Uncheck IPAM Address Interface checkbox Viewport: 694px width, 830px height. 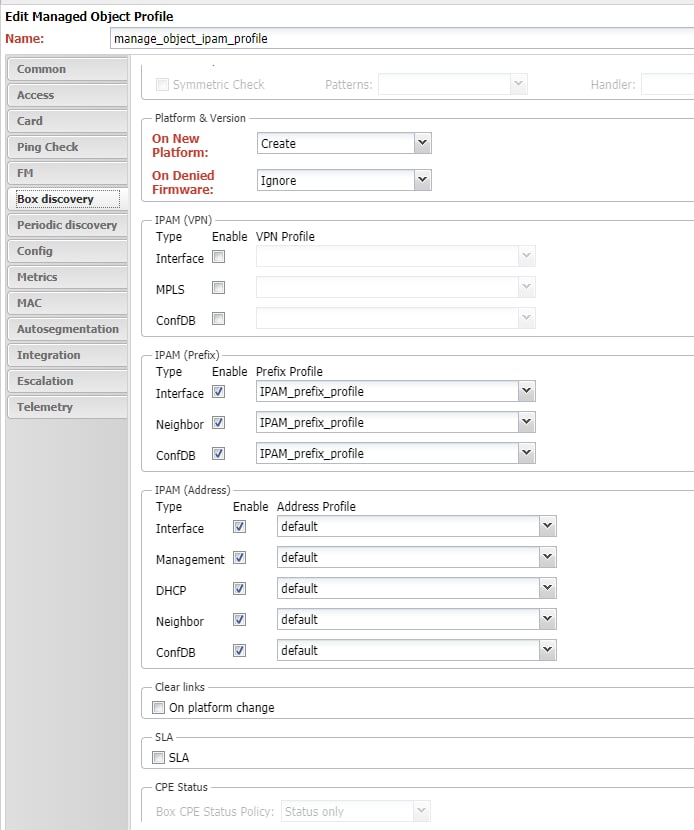[239, 527]
